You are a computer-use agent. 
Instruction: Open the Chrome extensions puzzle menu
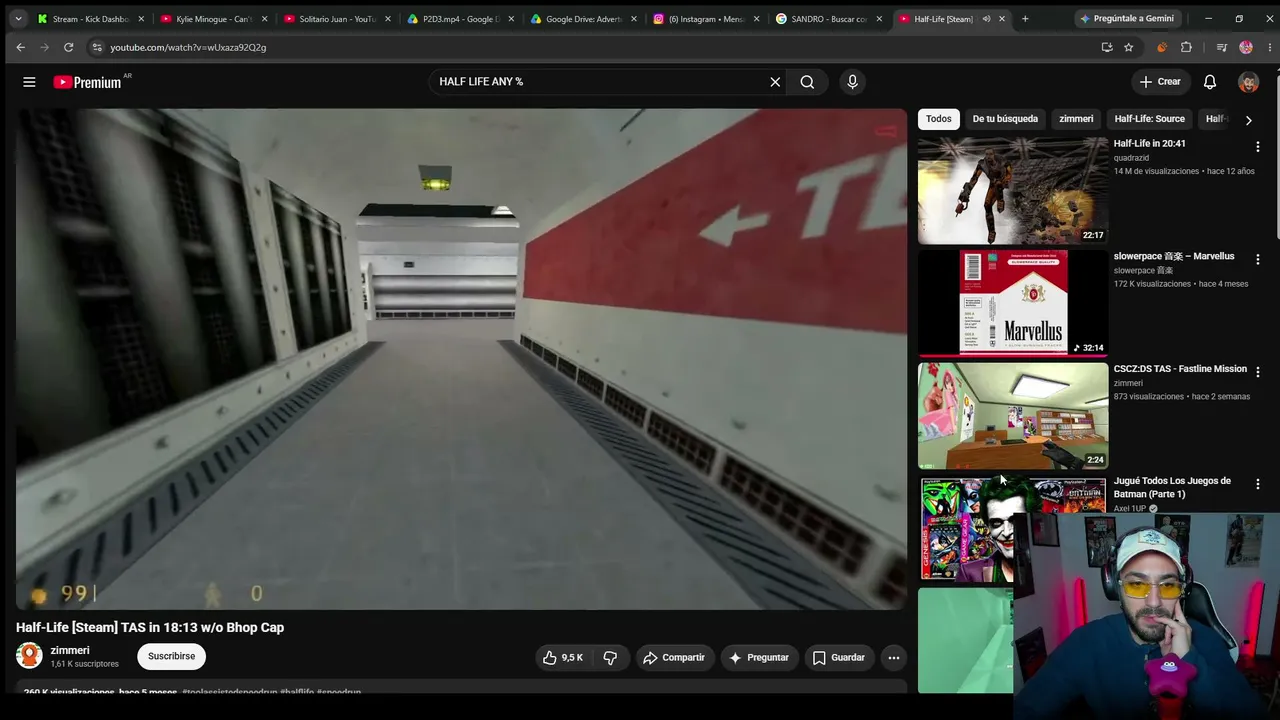click(x=1186, y=47)
